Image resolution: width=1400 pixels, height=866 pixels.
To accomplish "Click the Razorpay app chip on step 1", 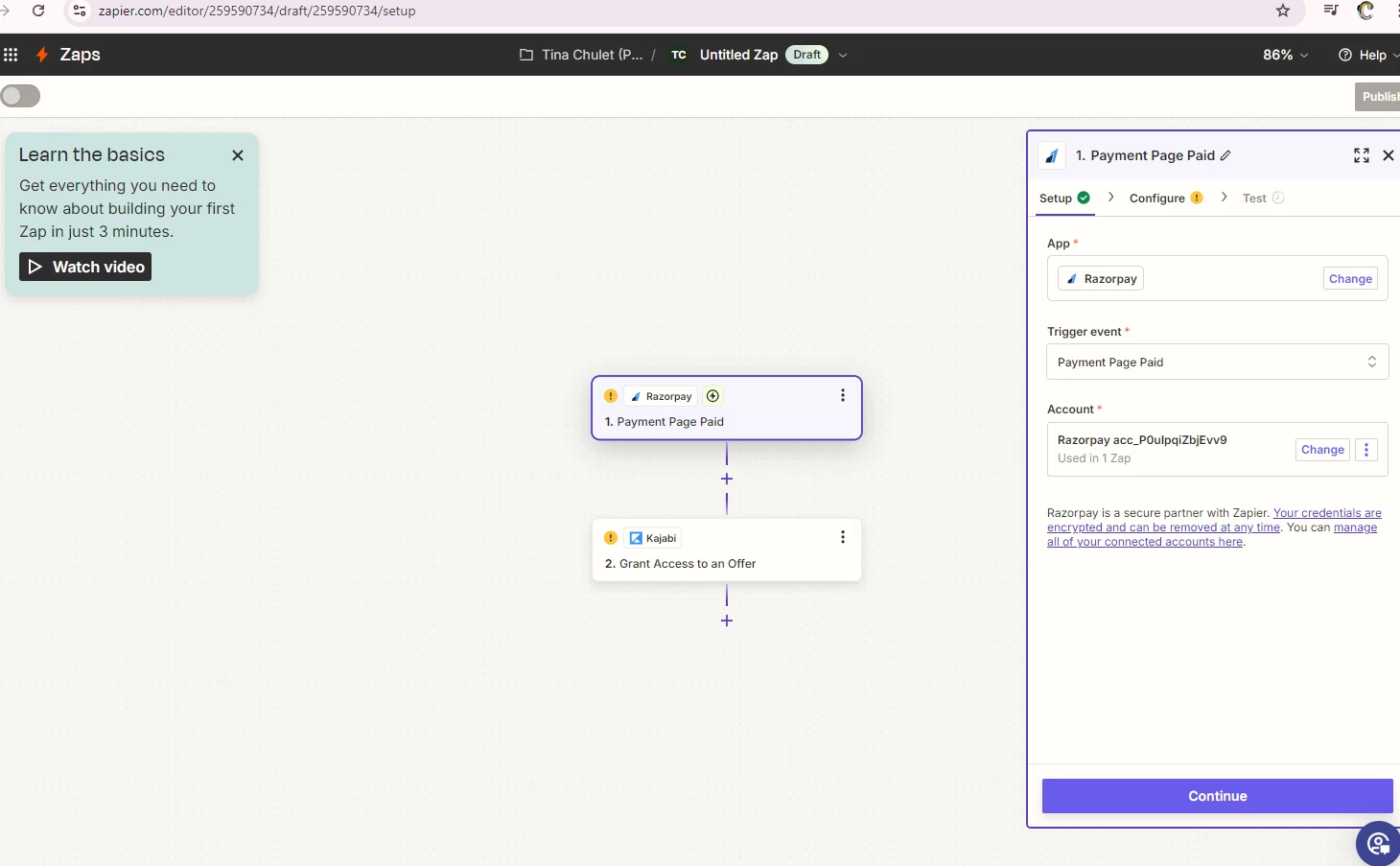I will (662, 396).
